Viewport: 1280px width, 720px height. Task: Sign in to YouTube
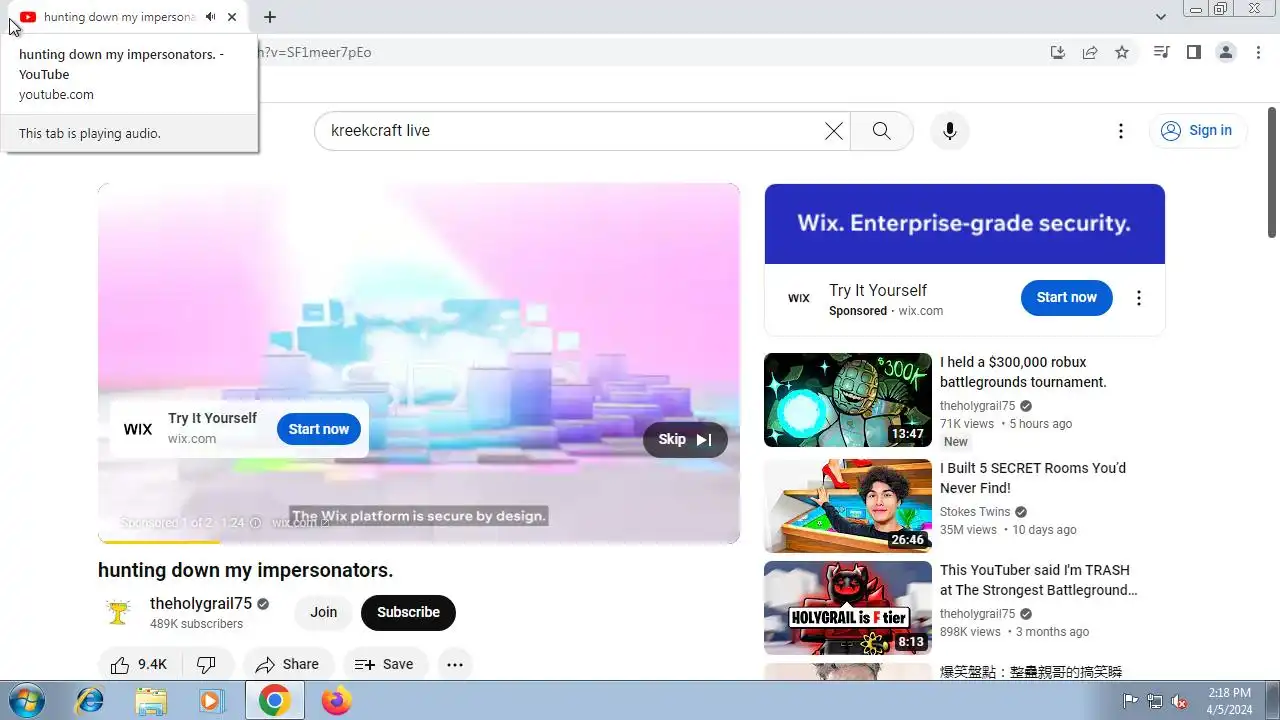1197,131
